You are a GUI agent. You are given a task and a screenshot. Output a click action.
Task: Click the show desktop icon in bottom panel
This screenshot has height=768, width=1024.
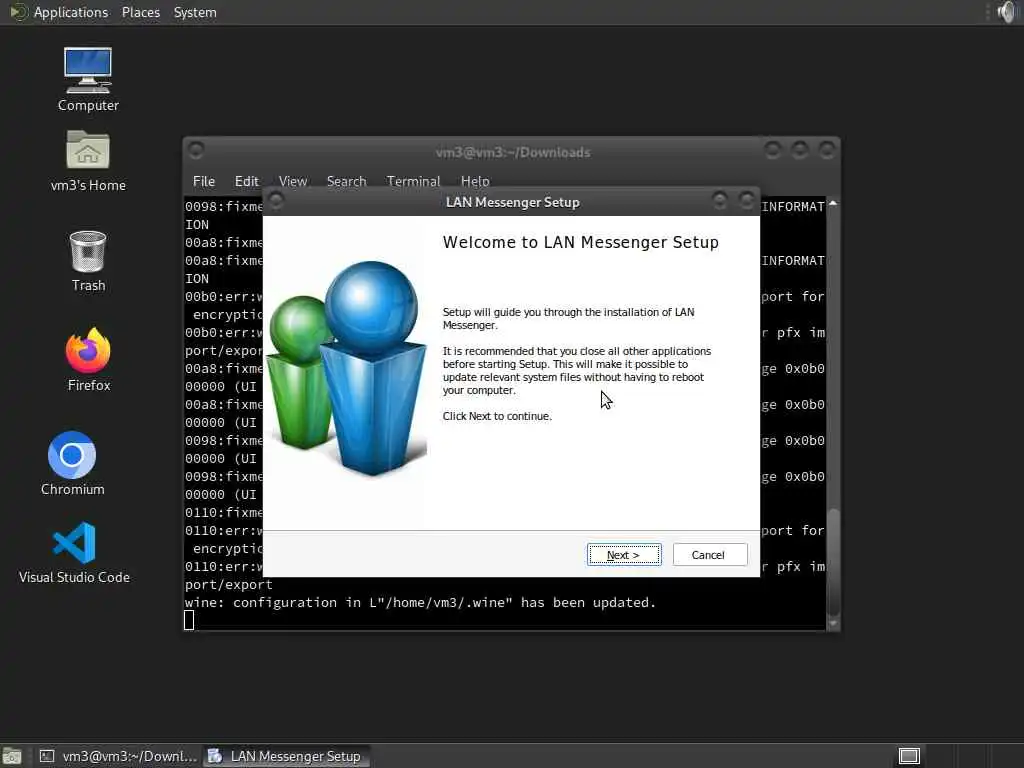[12, 756]
